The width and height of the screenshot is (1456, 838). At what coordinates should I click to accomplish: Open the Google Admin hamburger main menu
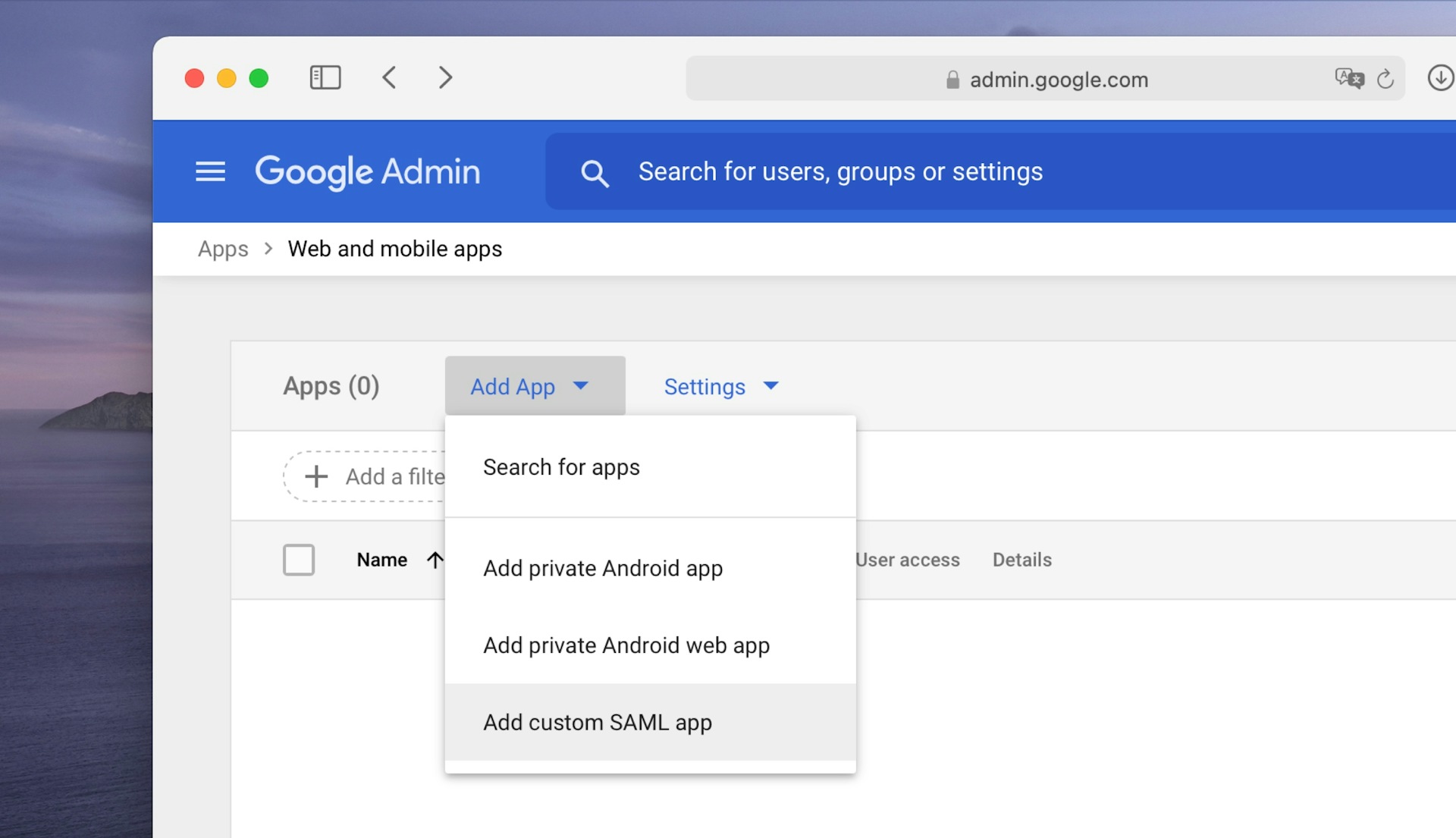point(210,171)
